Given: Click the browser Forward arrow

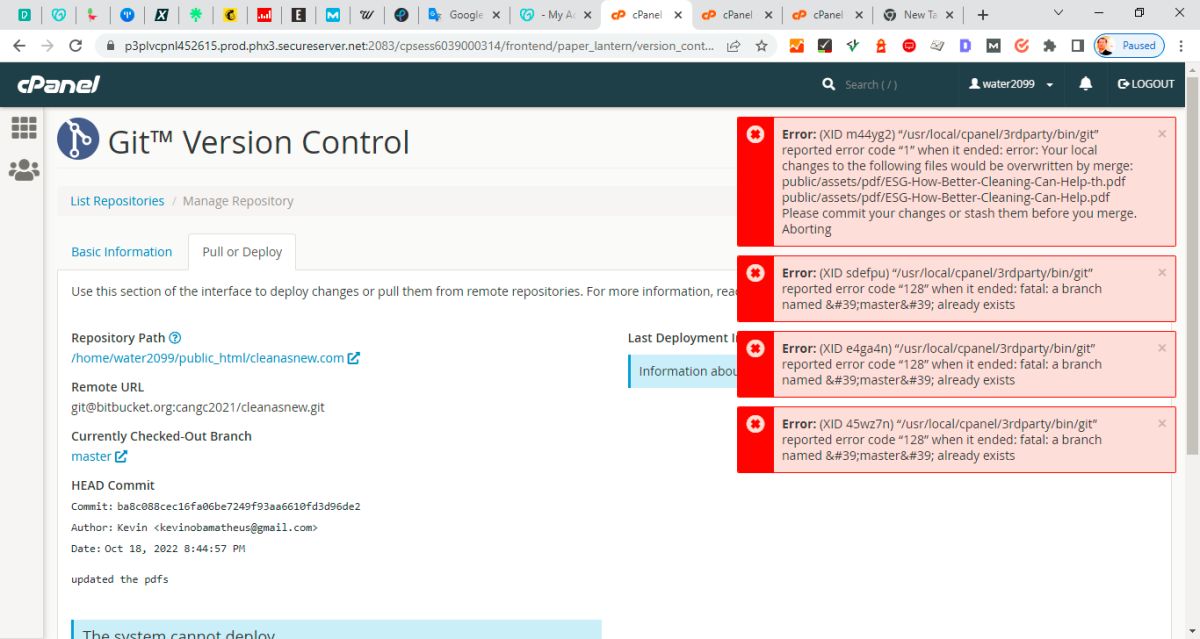Looking at the screenshot, I should (x=47, y=46).
